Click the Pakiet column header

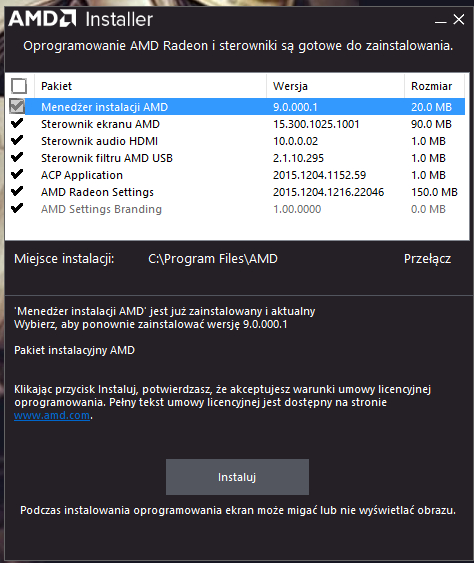pos(56,86)
